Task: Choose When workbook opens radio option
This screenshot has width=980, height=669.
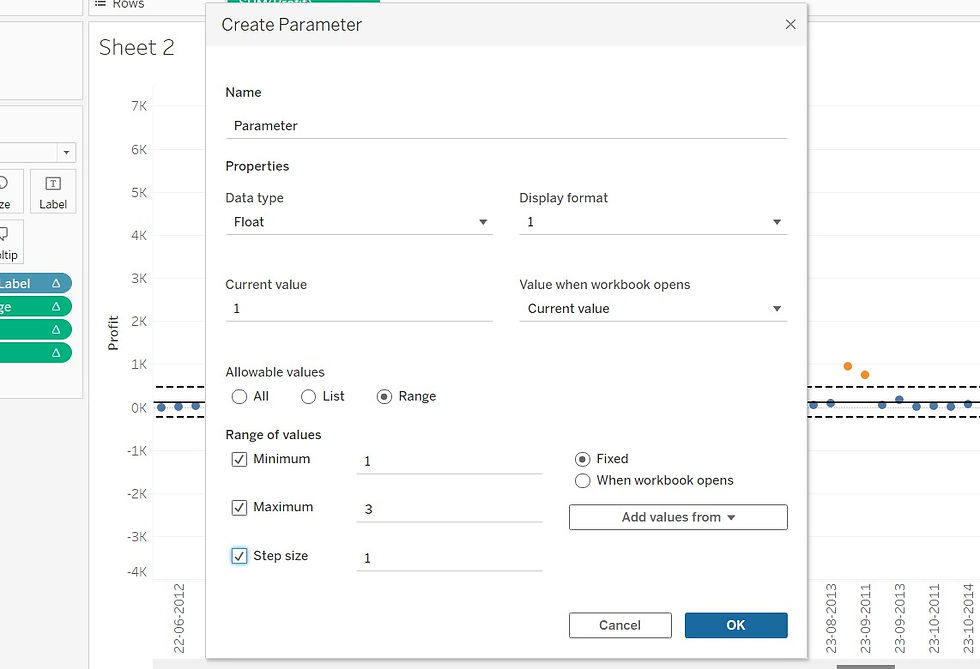Action: tap(582, 481)
